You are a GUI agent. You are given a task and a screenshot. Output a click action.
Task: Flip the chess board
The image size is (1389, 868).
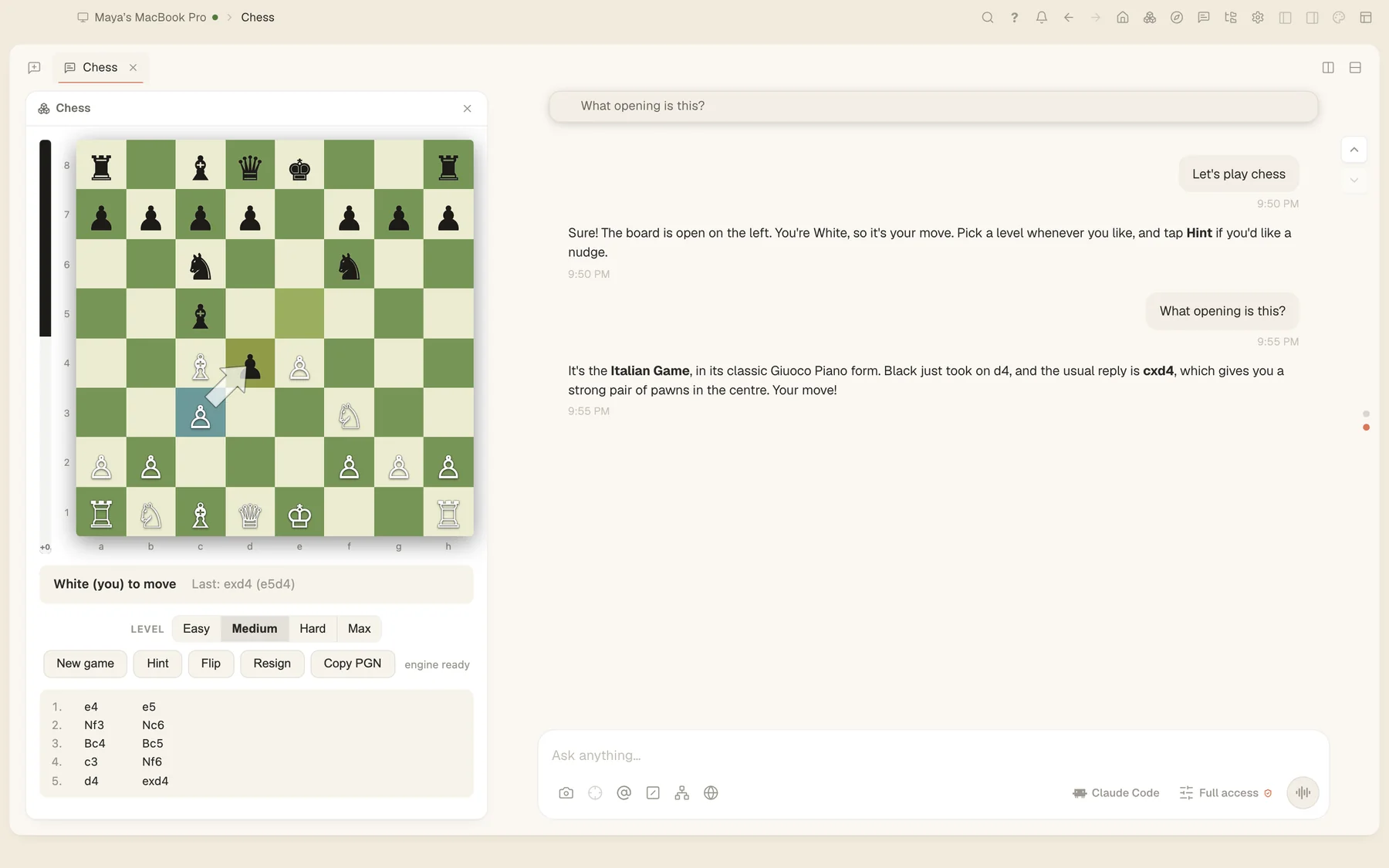click(x=211, y=664)
